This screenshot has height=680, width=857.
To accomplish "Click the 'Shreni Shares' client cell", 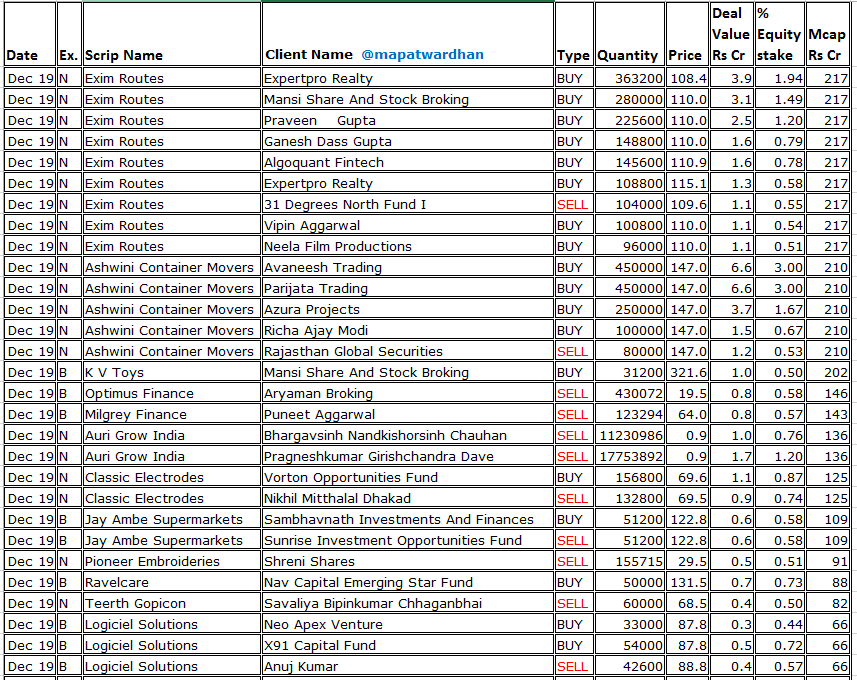I will [408, 561].
